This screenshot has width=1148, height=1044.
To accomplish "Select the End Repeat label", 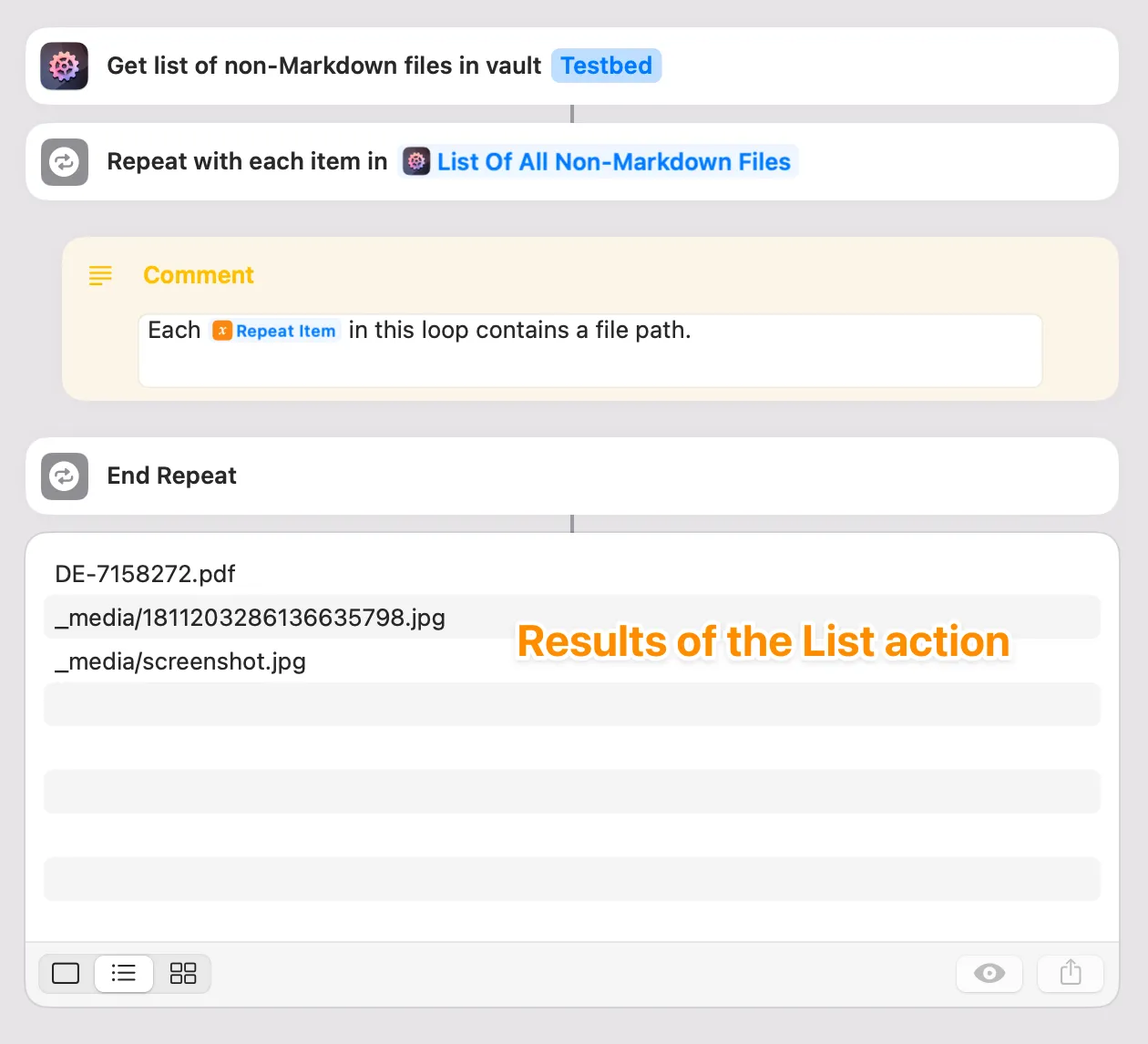I will [x=171, y=476].
